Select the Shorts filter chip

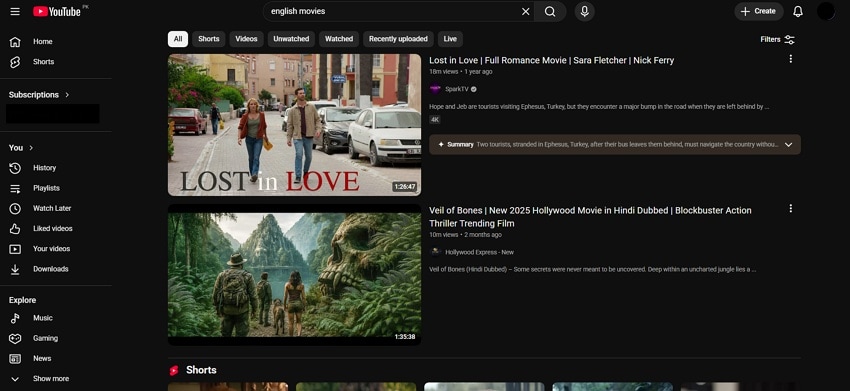[x=209, y=39]
